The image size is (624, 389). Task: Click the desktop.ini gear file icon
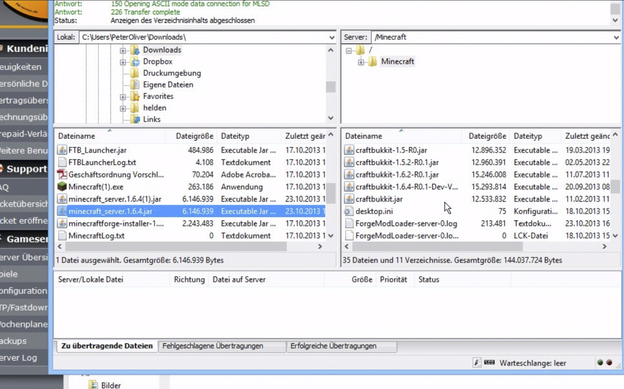click(x=349, y=211)
